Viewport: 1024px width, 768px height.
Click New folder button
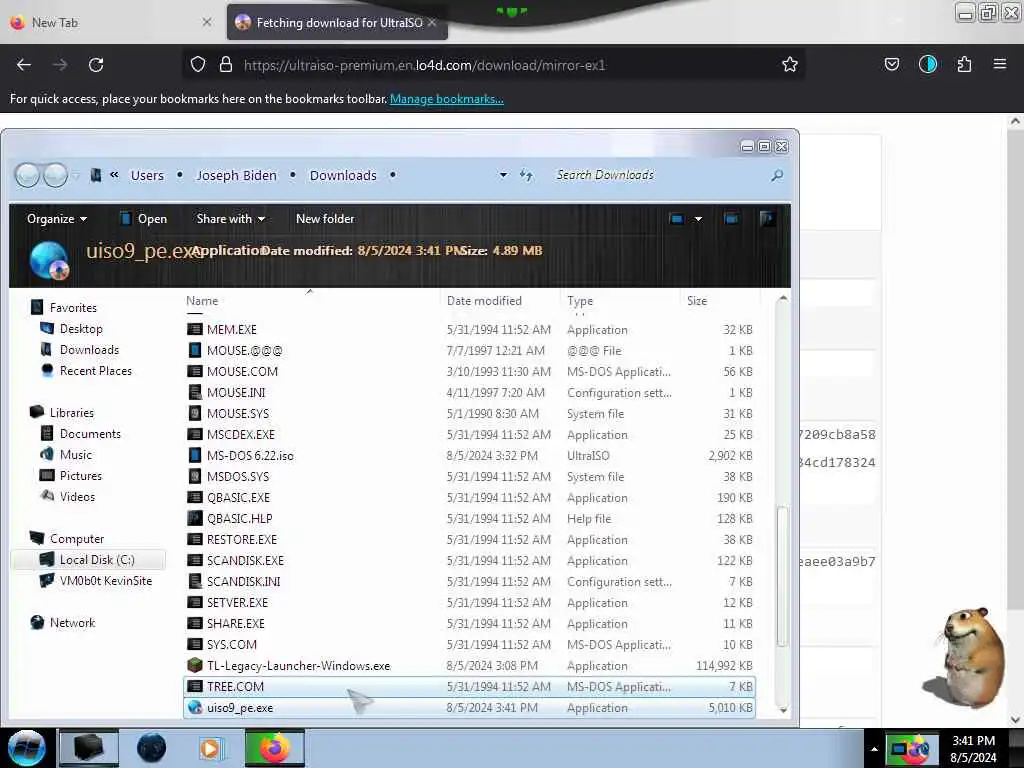325,219
